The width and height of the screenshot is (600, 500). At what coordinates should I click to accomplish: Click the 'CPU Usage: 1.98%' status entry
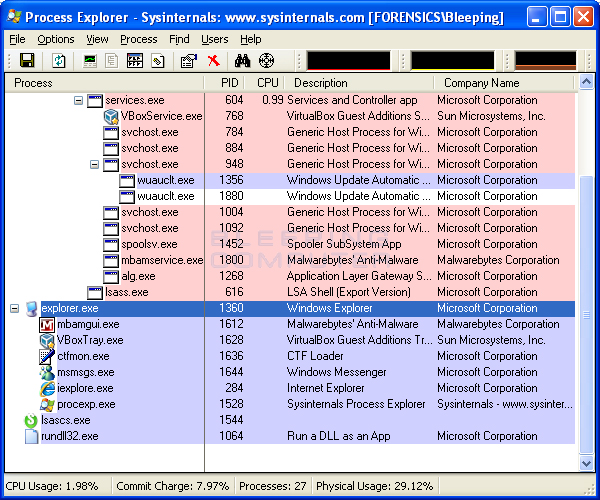click(52, 486)
